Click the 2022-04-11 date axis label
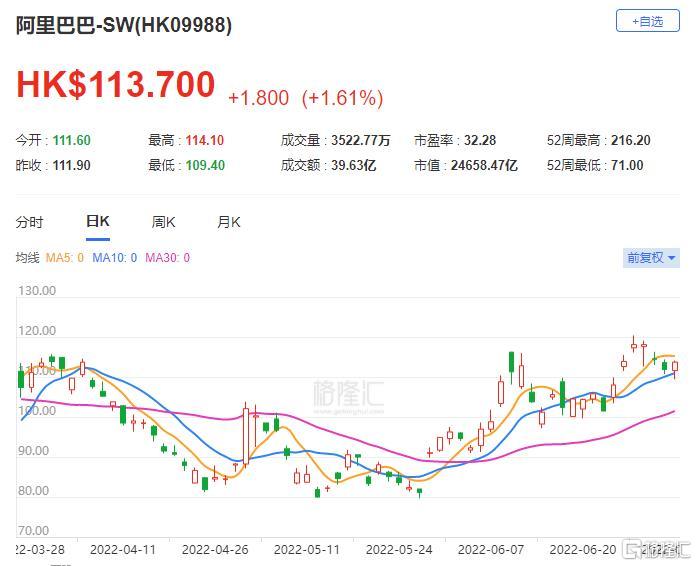This screenshot has height=566, width=697. pyautogui.click(x=123, y=550)
